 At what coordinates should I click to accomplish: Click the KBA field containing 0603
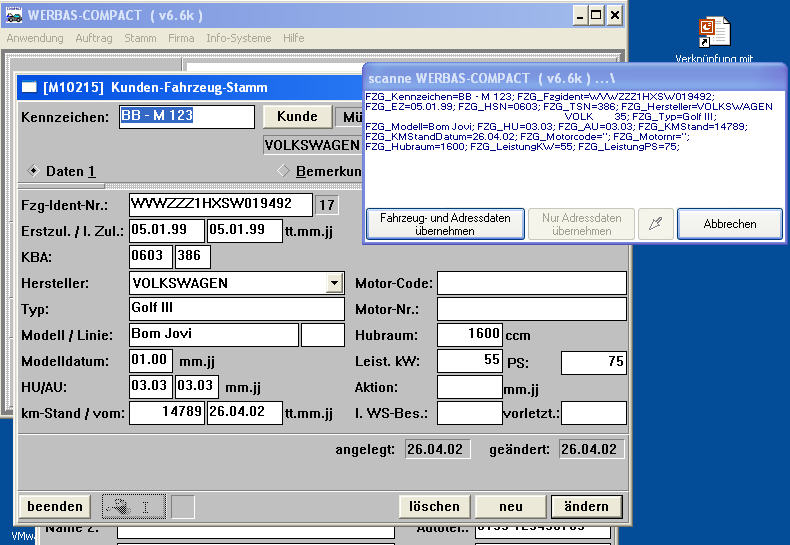151,257
